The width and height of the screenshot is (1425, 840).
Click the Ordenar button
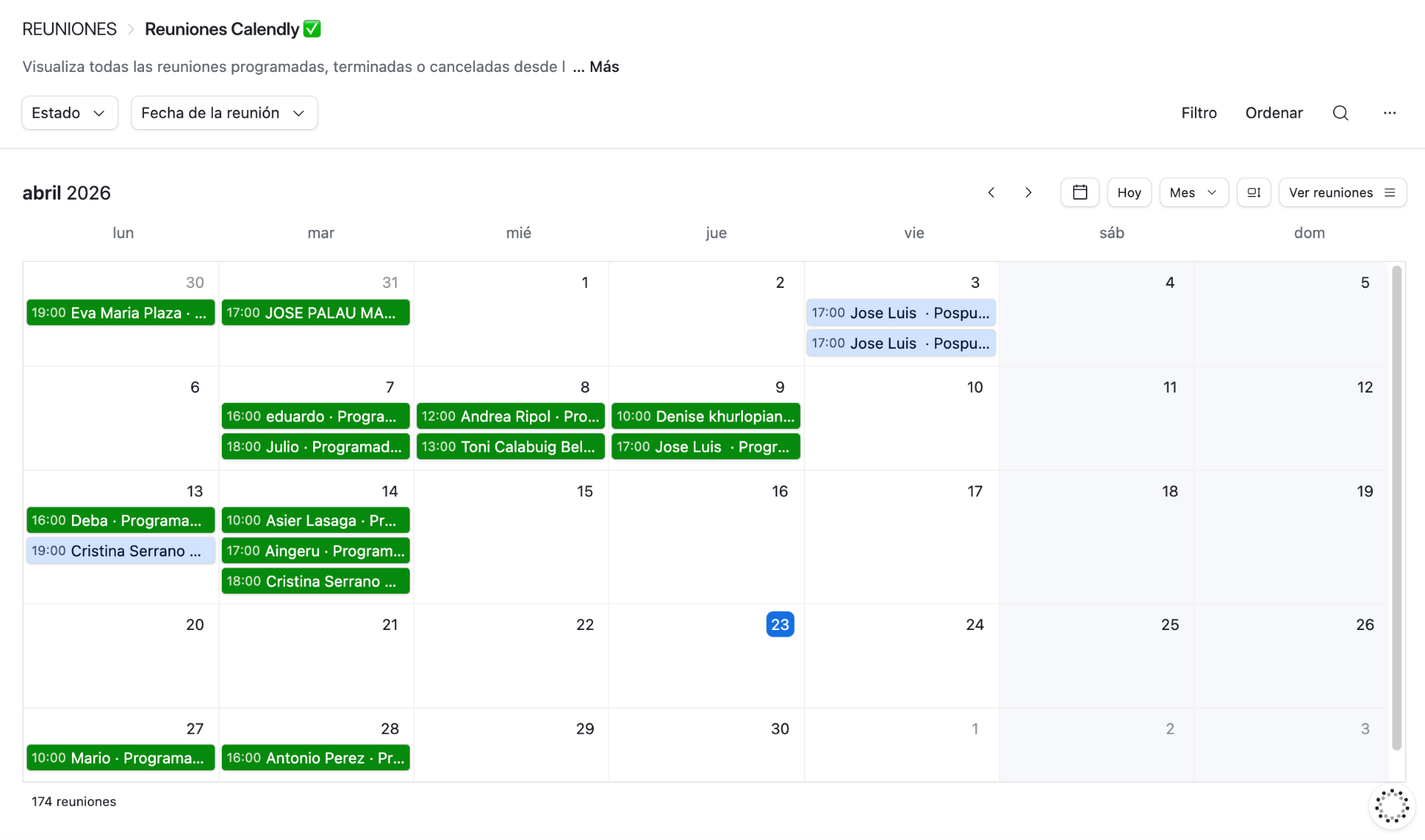pyautogui.click(x=1274, y=113)
